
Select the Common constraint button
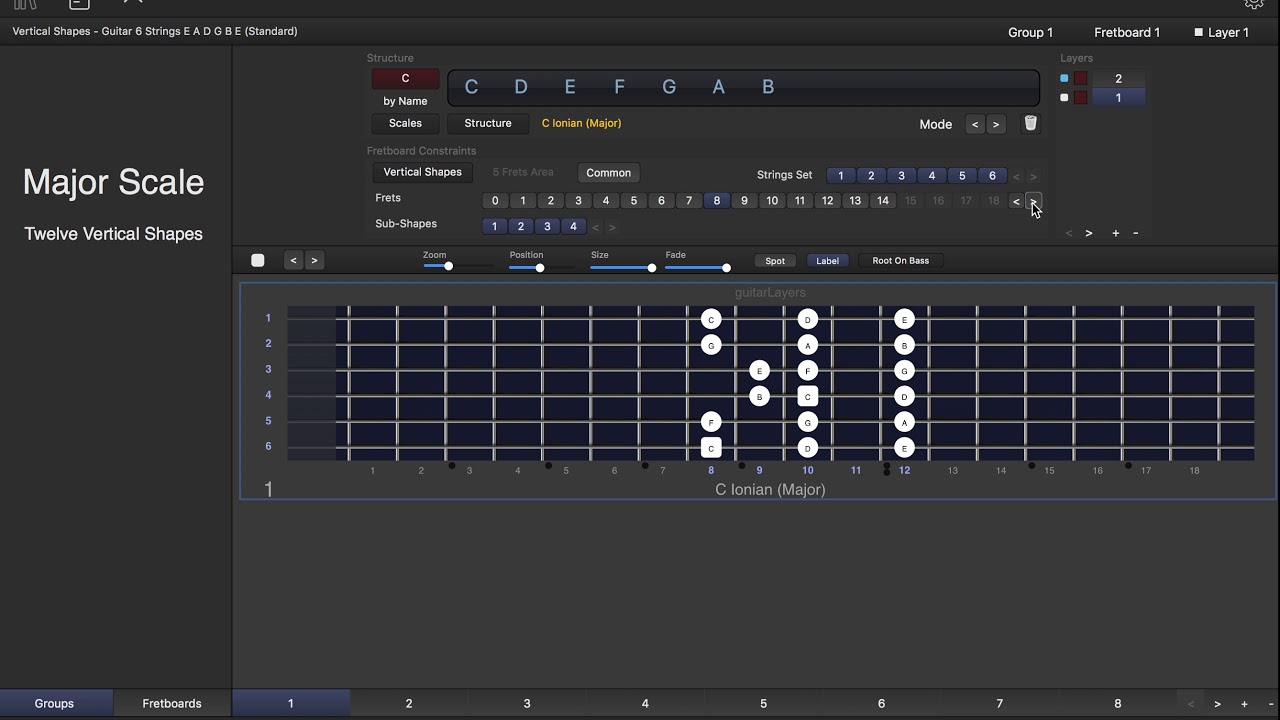pyautogui.click(x=609, y=174)
